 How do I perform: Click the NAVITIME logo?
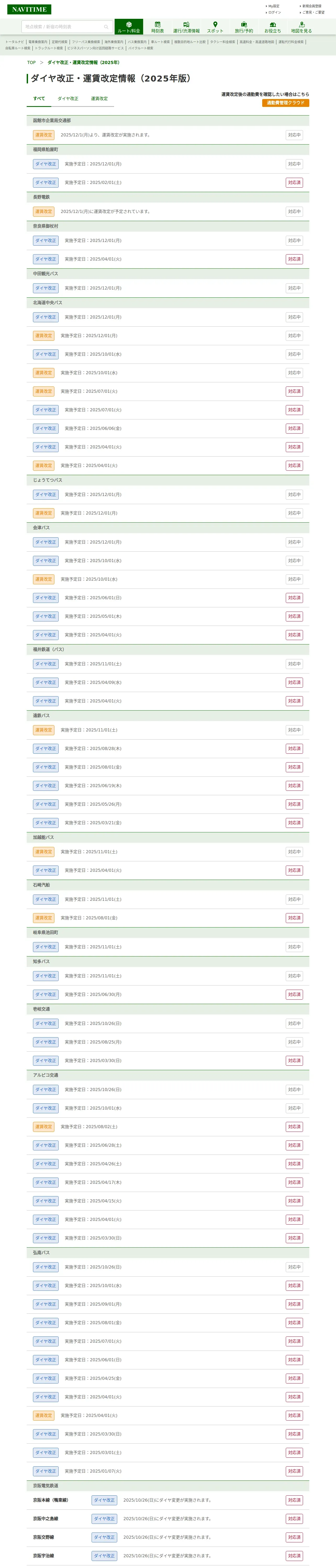click(29, 9)
